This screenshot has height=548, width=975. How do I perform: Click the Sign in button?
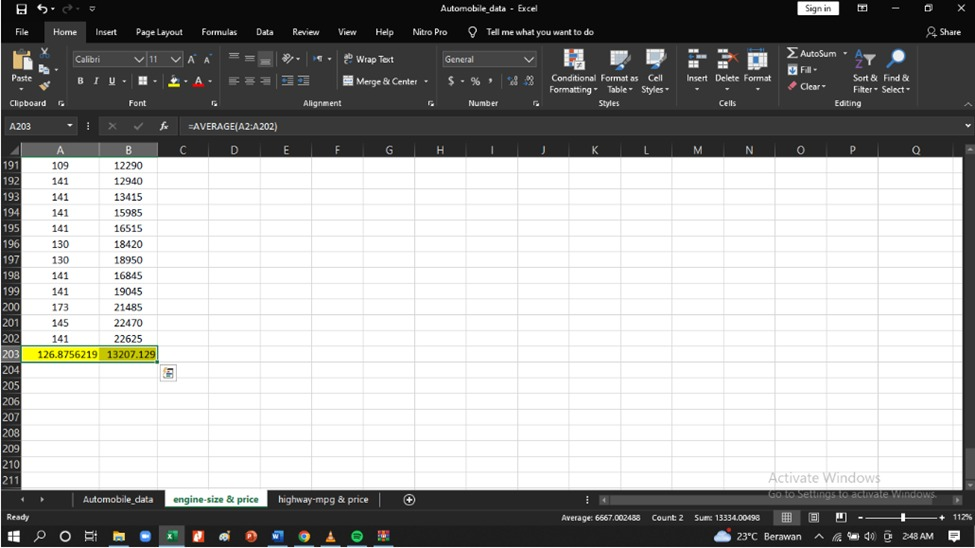pyautogui.click(x=818, y=8)
